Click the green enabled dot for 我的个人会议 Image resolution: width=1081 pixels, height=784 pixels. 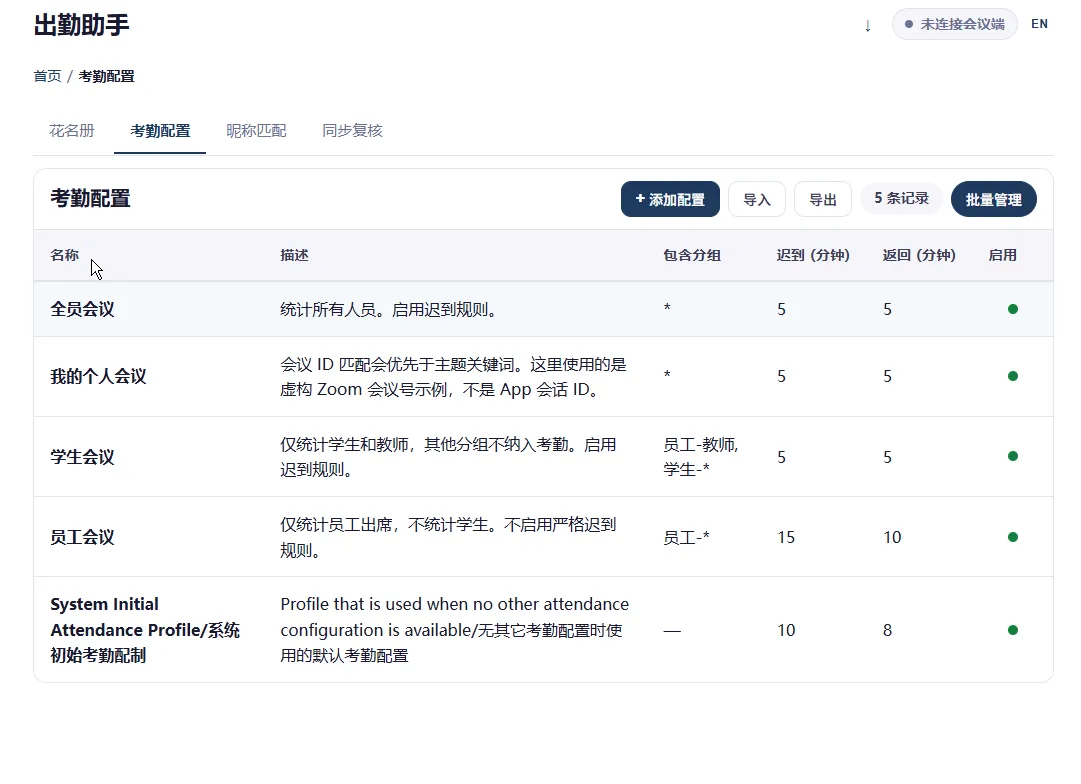click(1013, 376)
